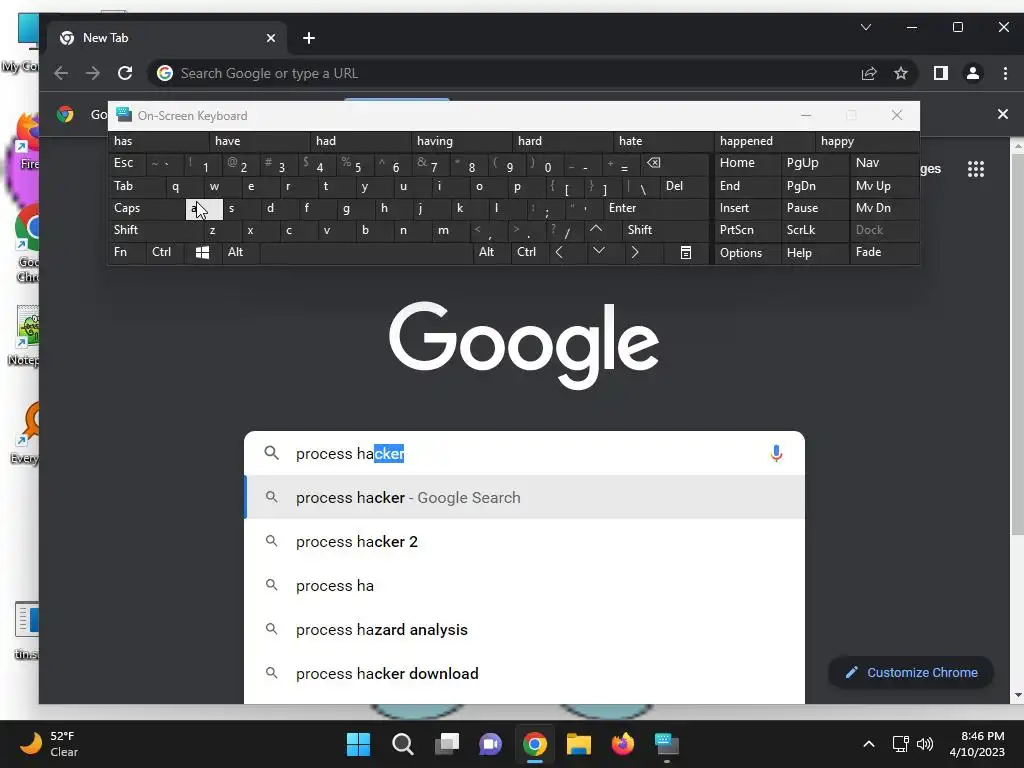The height and width of the screenshot is (768, 1024).
Task: Open the weather widget showing 52°F
Action: [49, 744]
